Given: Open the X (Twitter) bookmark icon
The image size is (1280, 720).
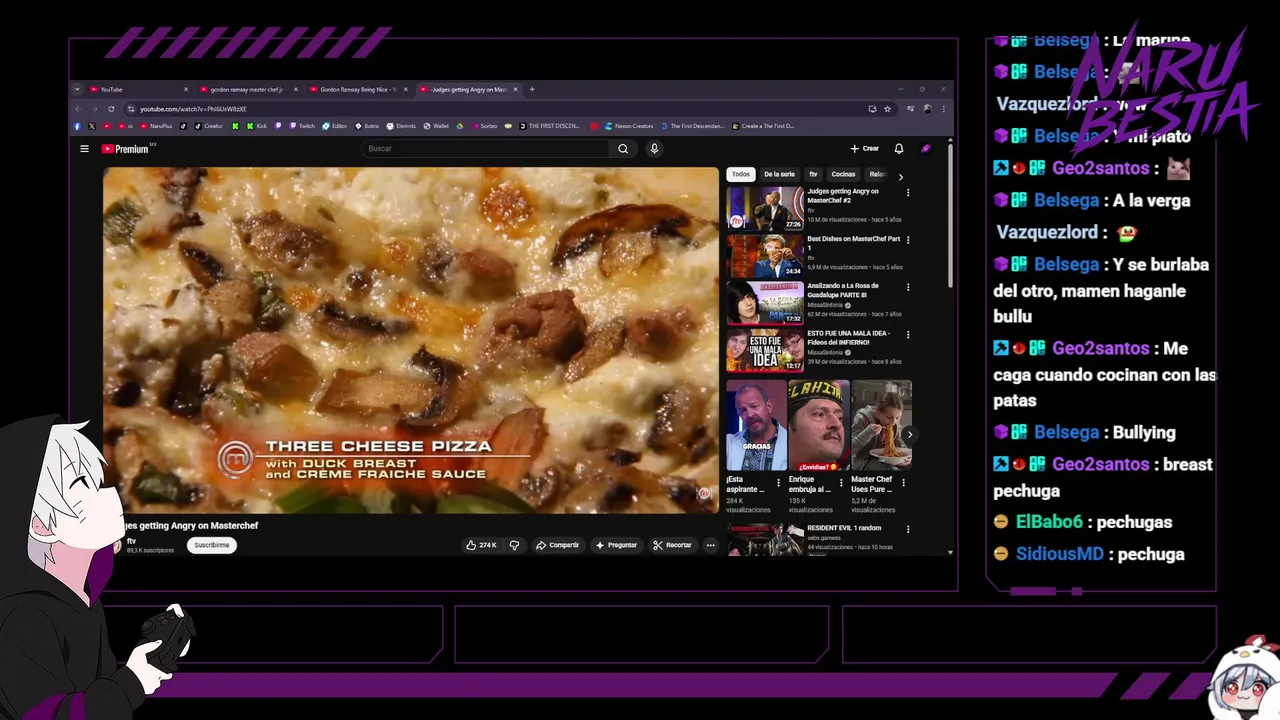Looking at the screenshot, I should coord(91,126).
